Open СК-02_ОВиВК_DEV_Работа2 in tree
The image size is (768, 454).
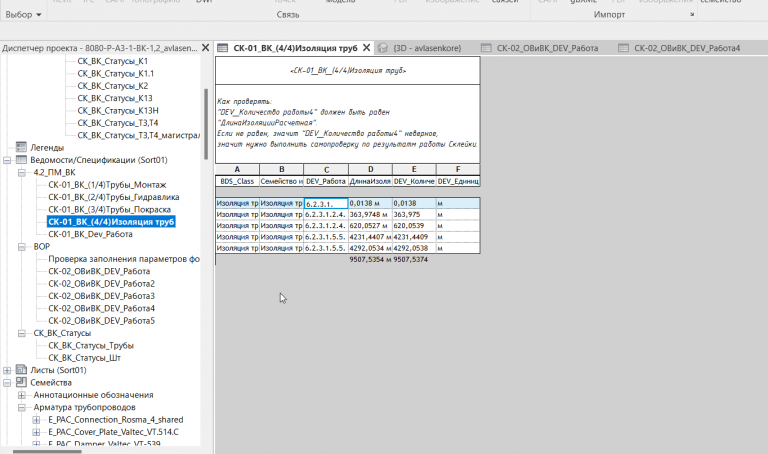coord(101,284)
